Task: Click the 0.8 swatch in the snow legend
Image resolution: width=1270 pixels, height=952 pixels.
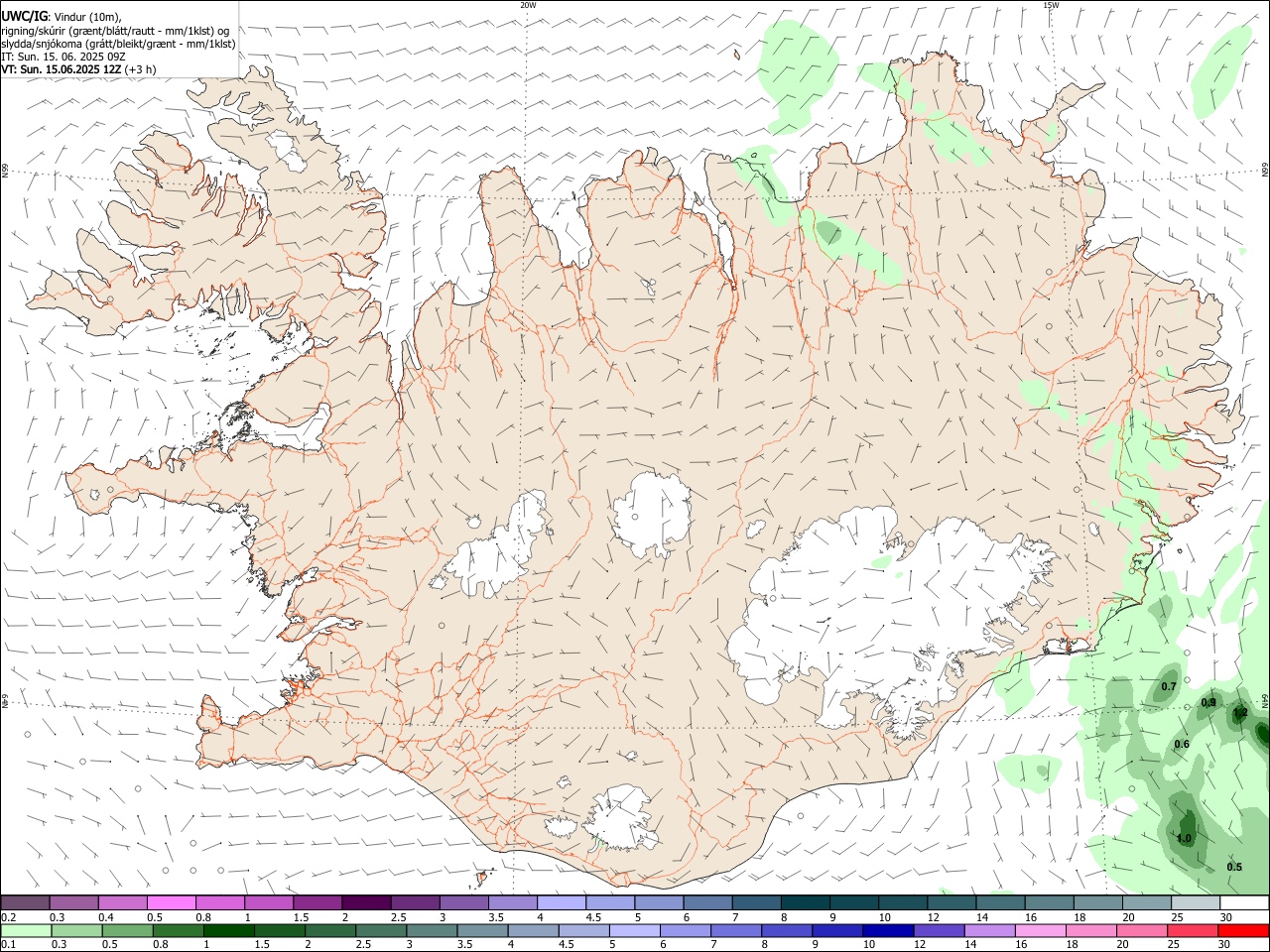Action: coord(219,902)
